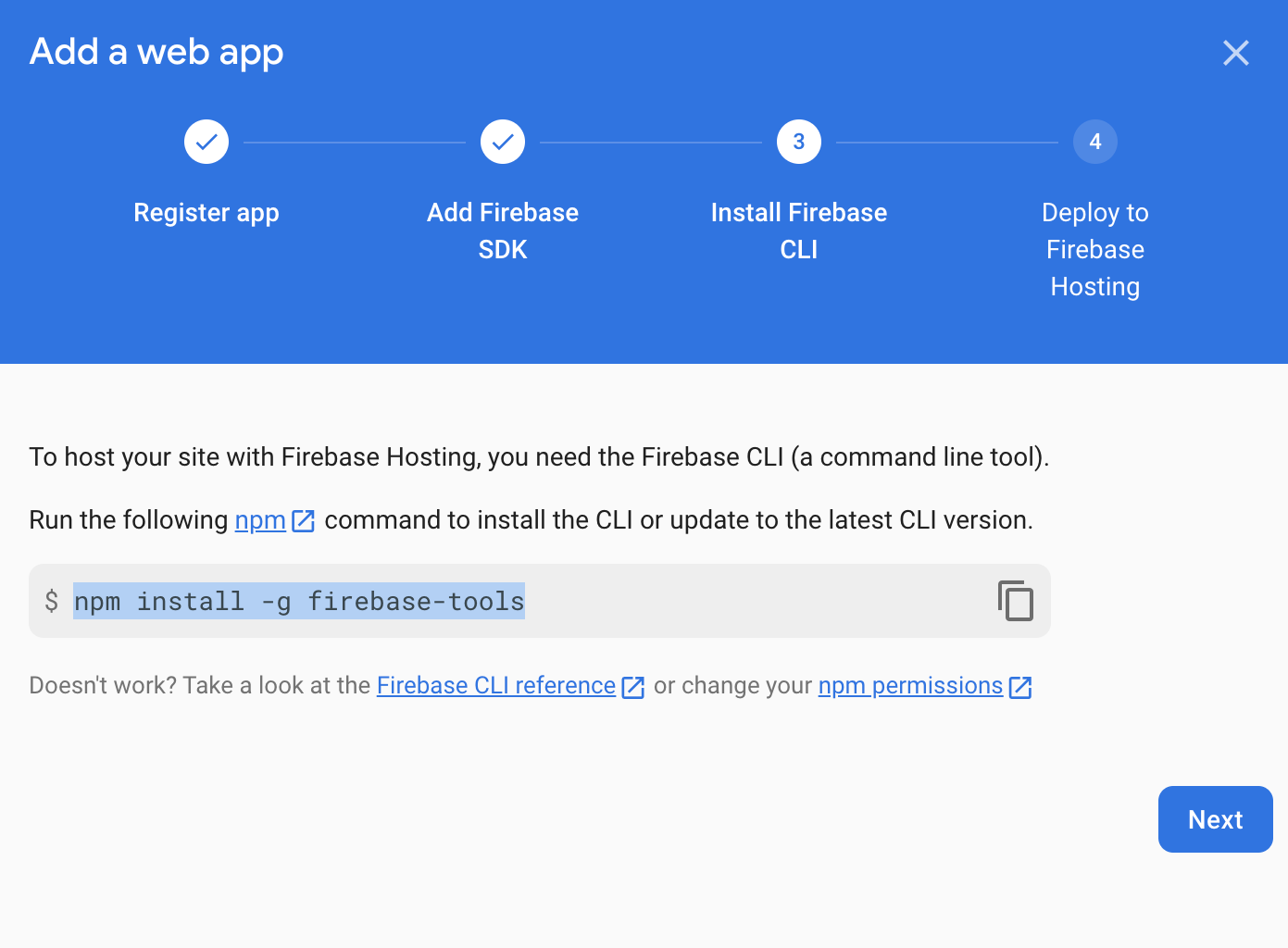Image resolution: width=1288 pixels, height=948 pixels.
Task: Open the npm permissions link
Action: tap(910, 686)
